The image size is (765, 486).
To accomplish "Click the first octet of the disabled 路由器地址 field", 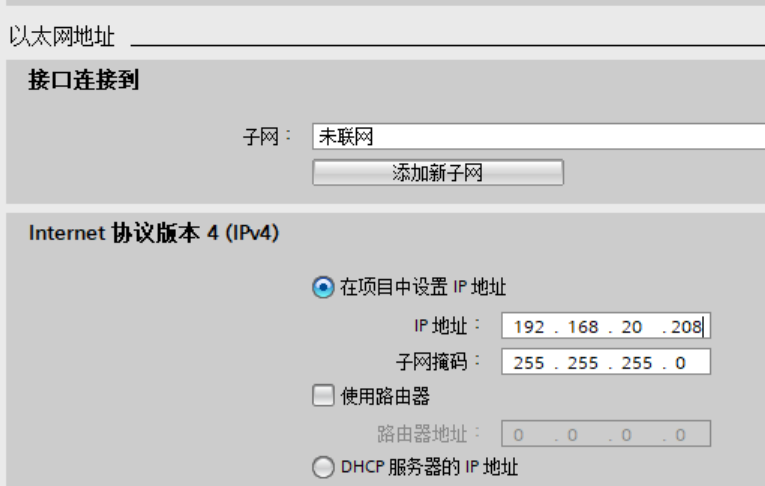I will tap(519, 435).
